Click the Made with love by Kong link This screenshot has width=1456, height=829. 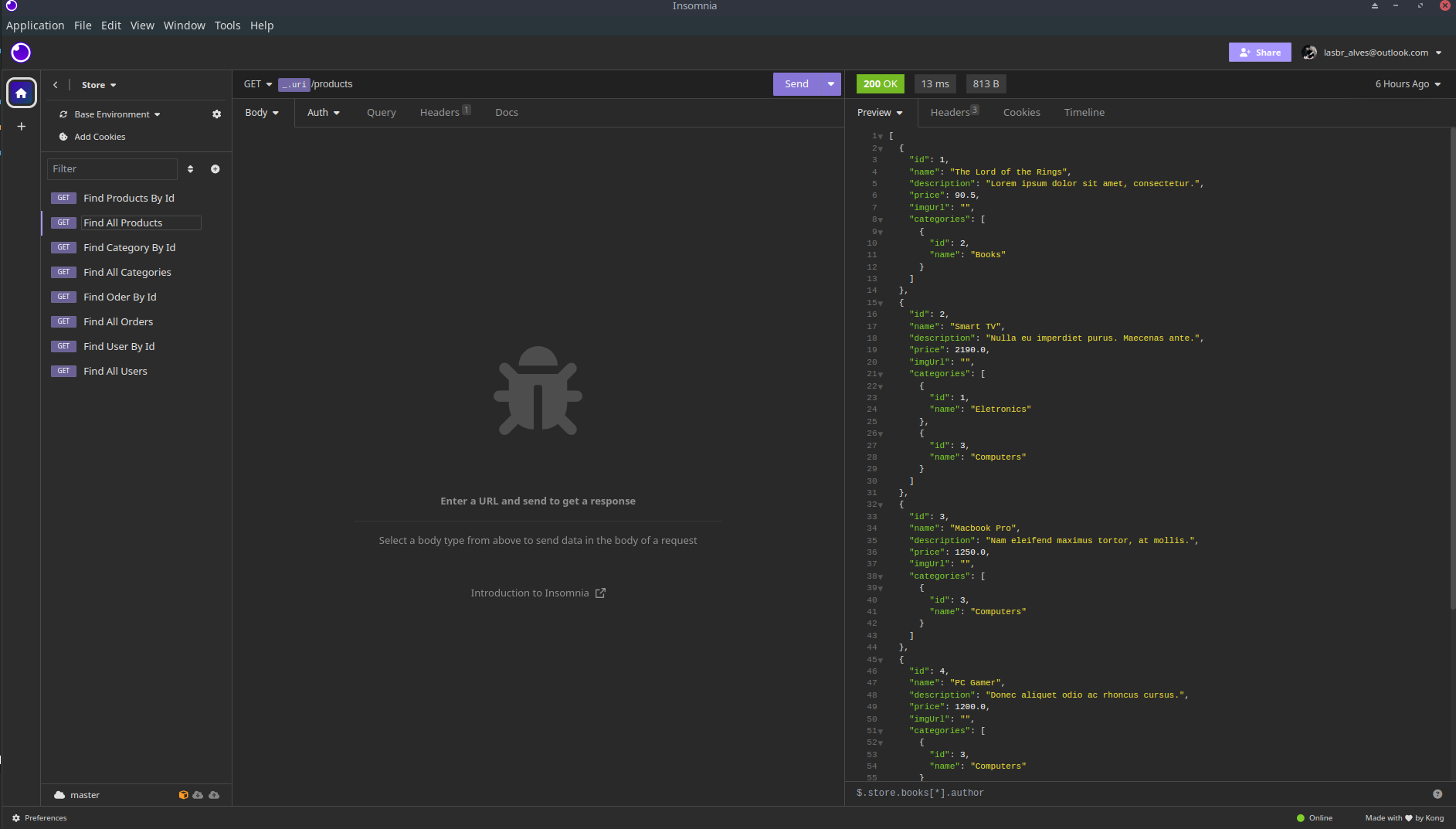(x=1404, y=818)
